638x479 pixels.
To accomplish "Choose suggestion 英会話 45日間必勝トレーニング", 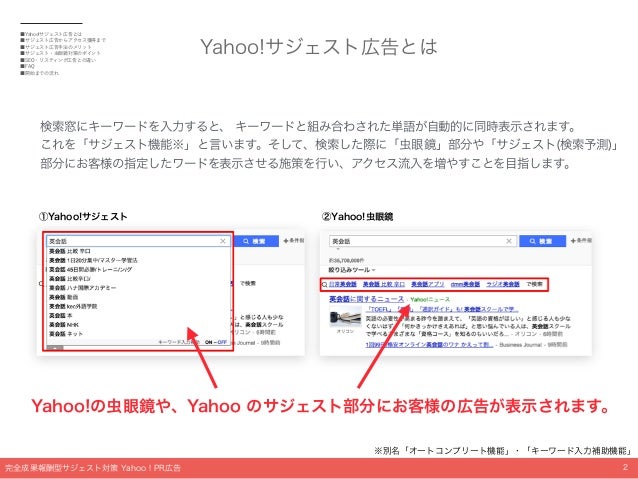I will (x=91, y=269).
